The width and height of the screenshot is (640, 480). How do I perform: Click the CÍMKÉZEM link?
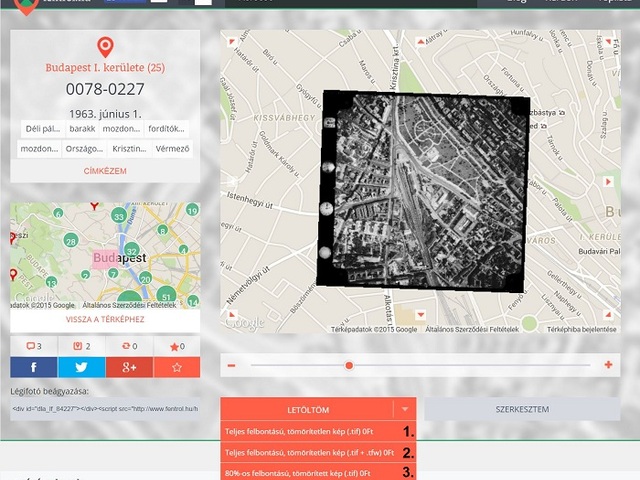click(105, 171)
